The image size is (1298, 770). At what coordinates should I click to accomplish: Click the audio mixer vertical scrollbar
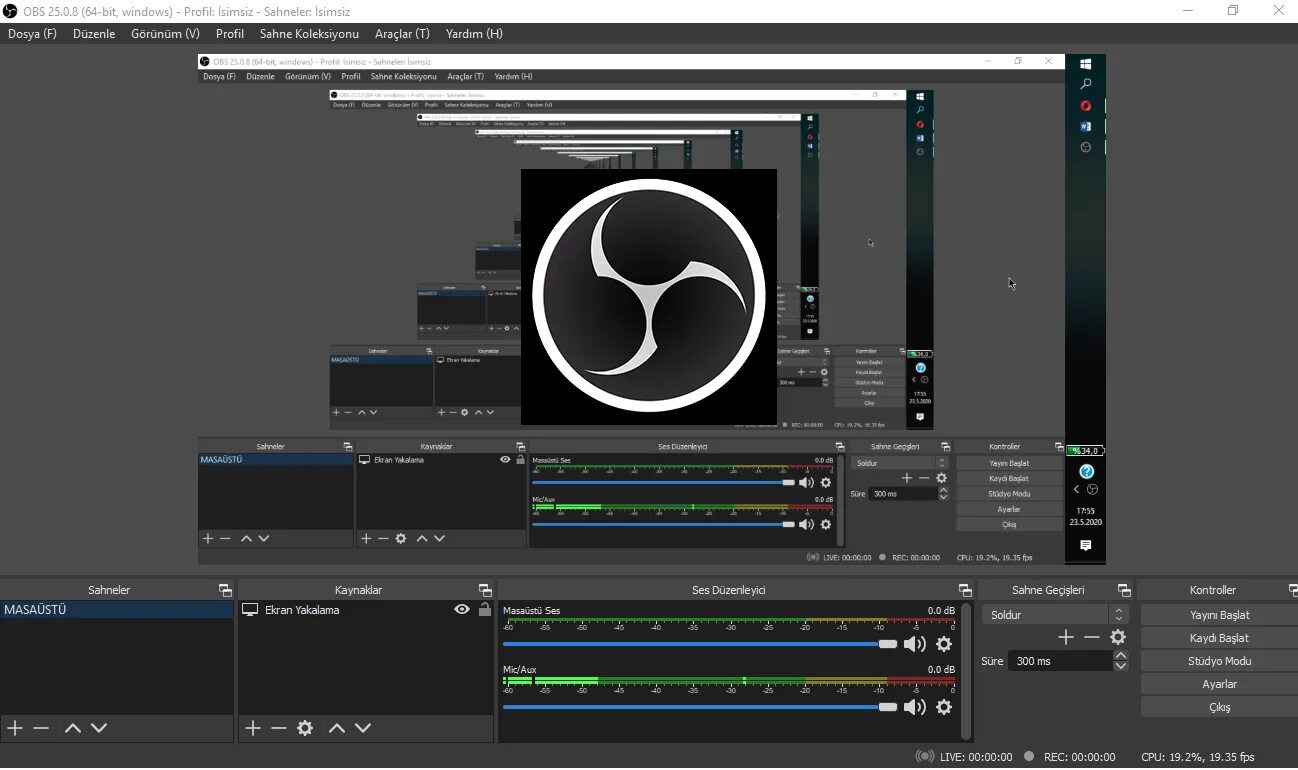coord(965,671)
